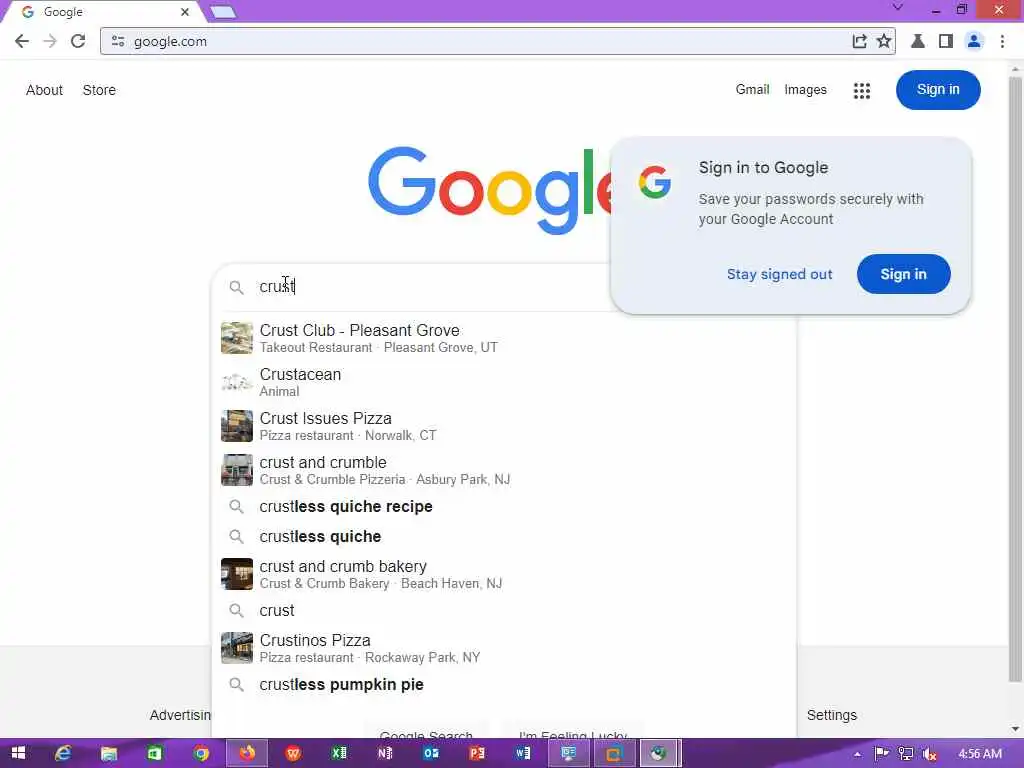Screen dimensions: 1024x768
Task: Click network tray icon
Action: click(x=905, y=754)
